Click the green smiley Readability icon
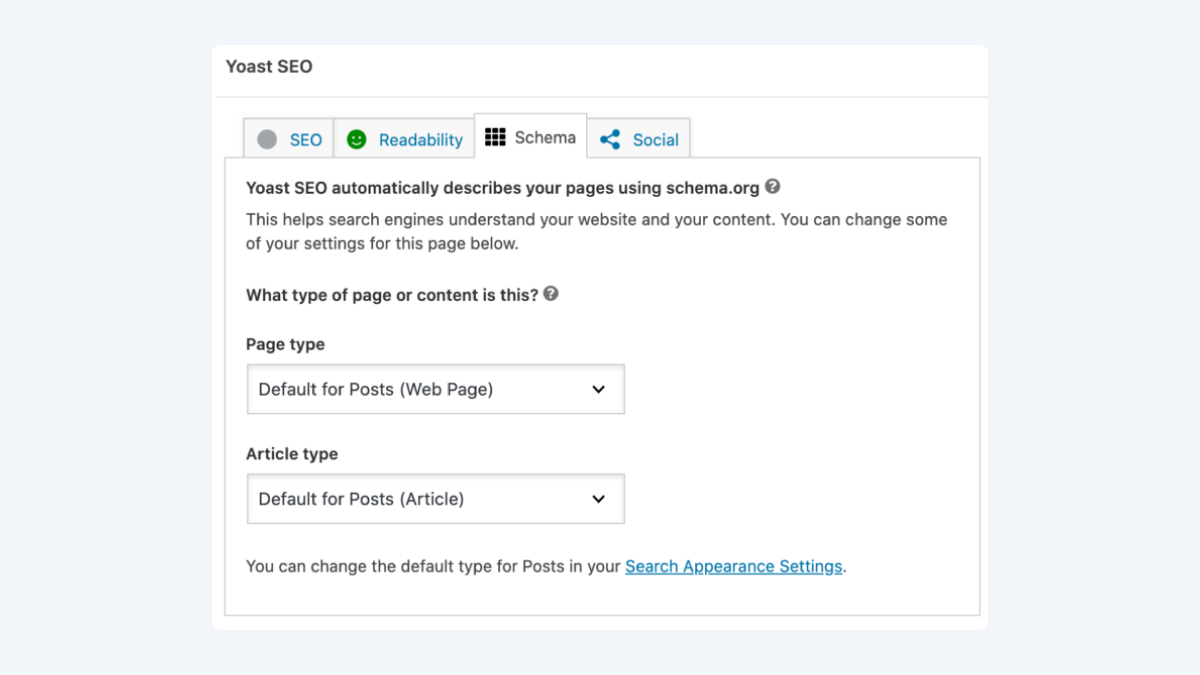This screenshot has width=1200, height=675. 356,140
